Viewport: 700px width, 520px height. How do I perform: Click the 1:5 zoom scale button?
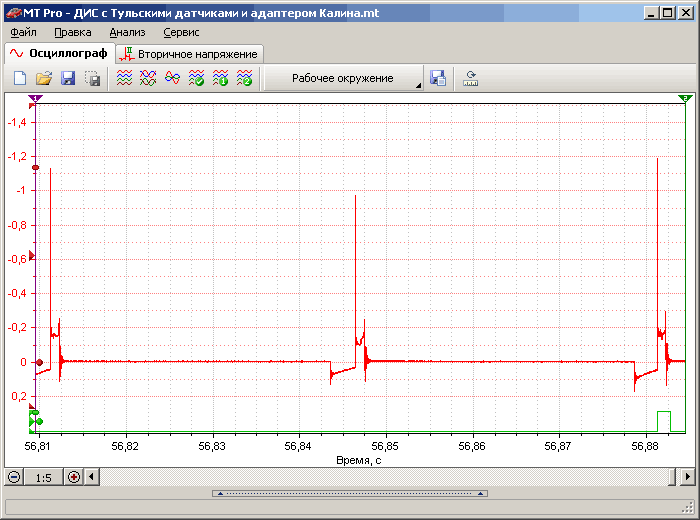43,477
